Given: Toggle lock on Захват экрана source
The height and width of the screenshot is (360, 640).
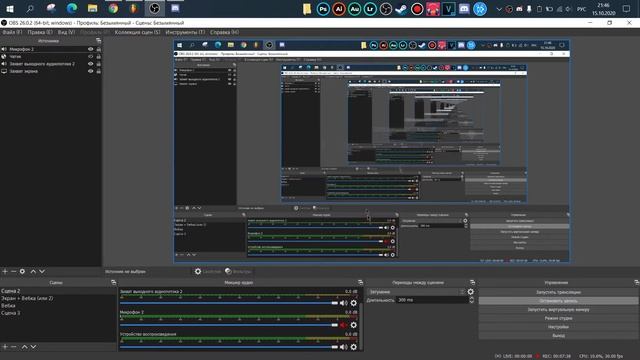Looking at the screenshot, I should (98, 71).
